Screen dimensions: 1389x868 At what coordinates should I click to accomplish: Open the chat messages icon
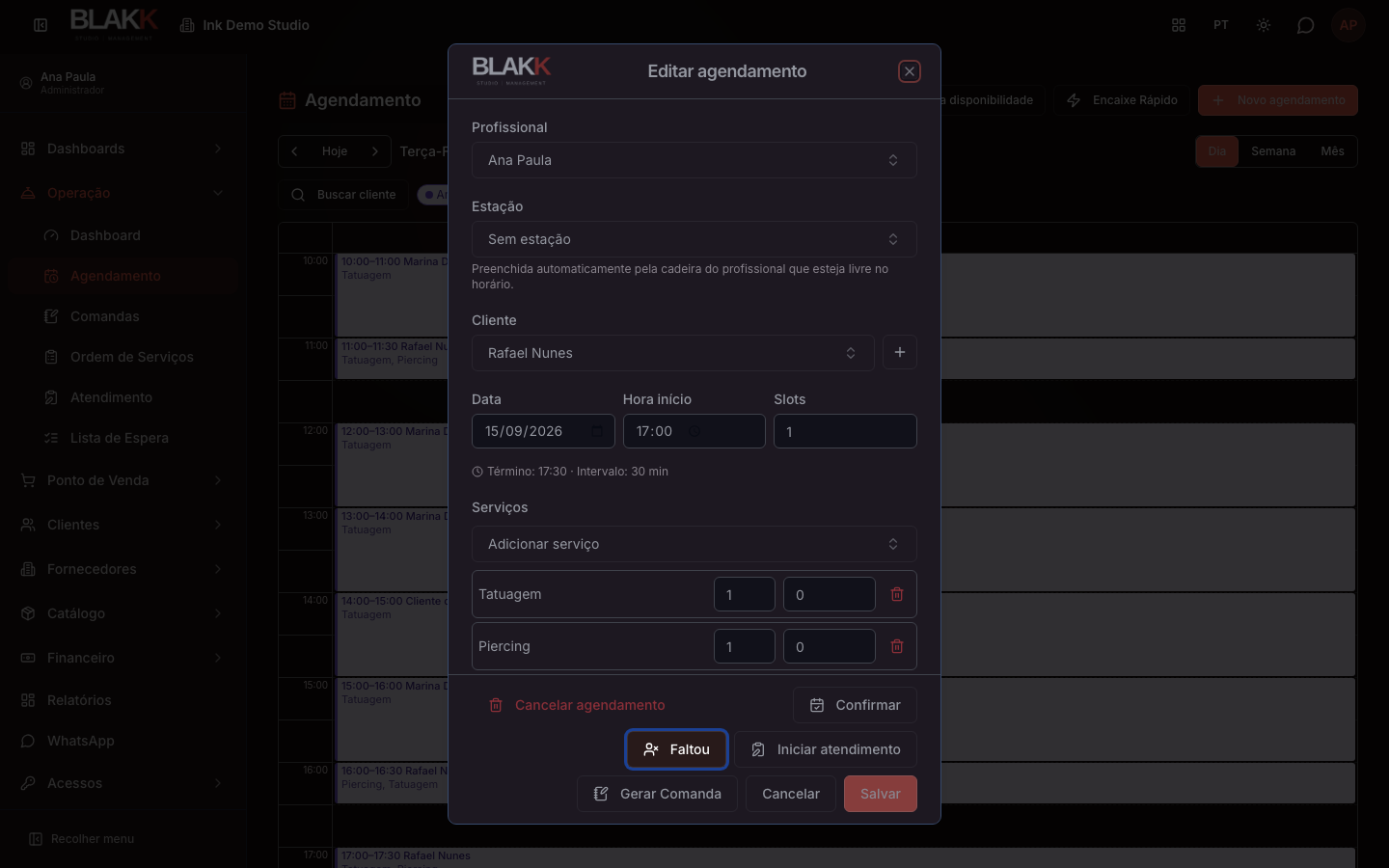tap(1306, 25)
